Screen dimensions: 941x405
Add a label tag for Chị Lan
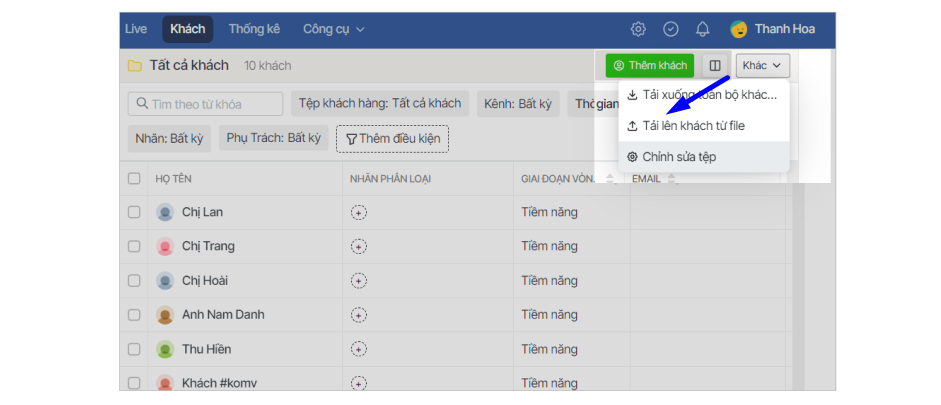click(359, 212)
